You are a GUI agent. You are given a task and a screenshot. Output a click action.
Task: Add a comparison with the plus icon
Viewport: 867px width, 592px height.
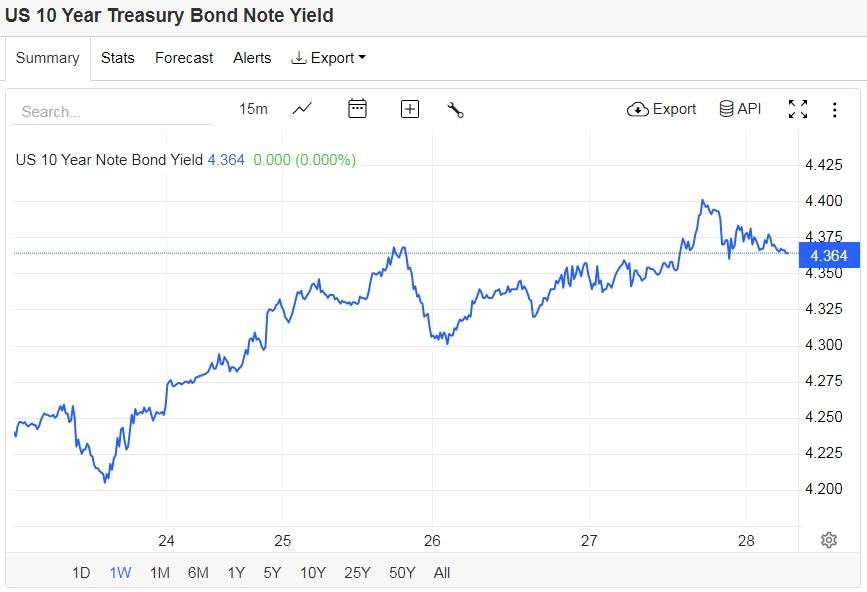(409, 109)
